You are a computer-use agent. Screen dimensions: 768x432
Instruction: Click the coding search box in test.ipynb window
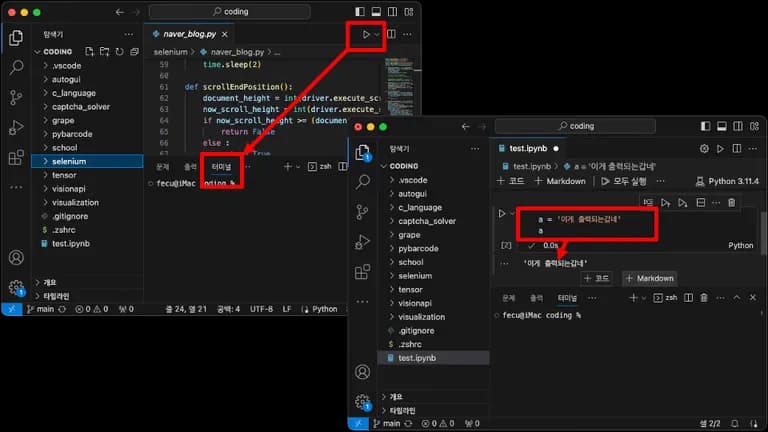click(590, 127)
